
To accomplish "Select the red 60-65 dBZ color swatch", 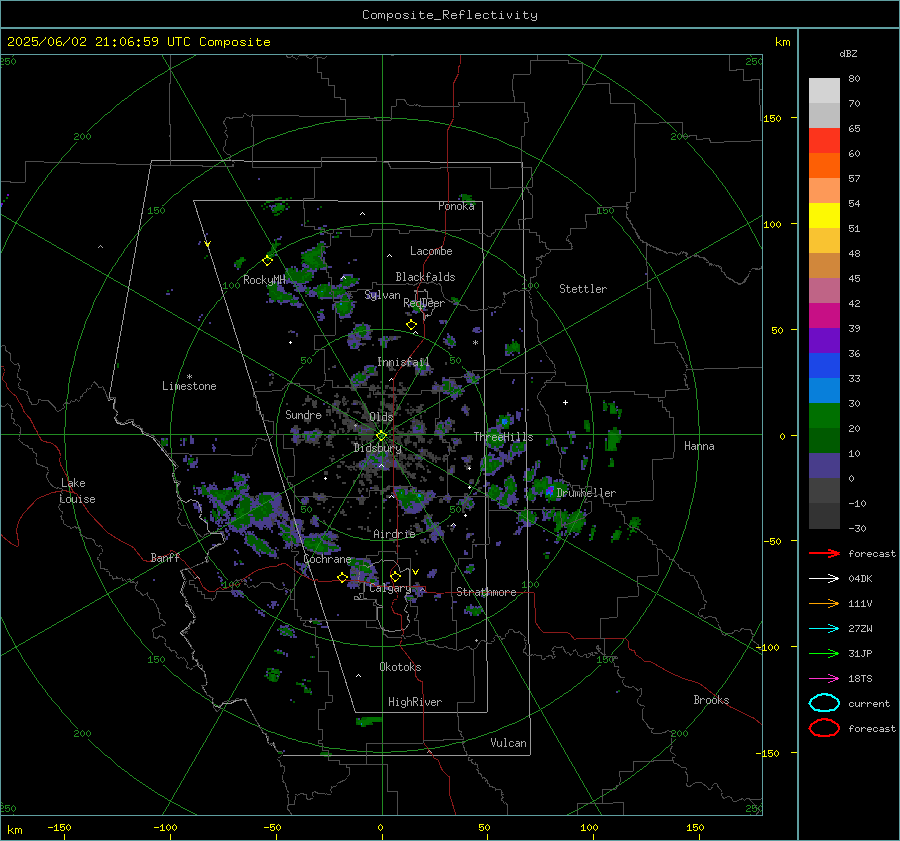I will [x=824, y=140].
